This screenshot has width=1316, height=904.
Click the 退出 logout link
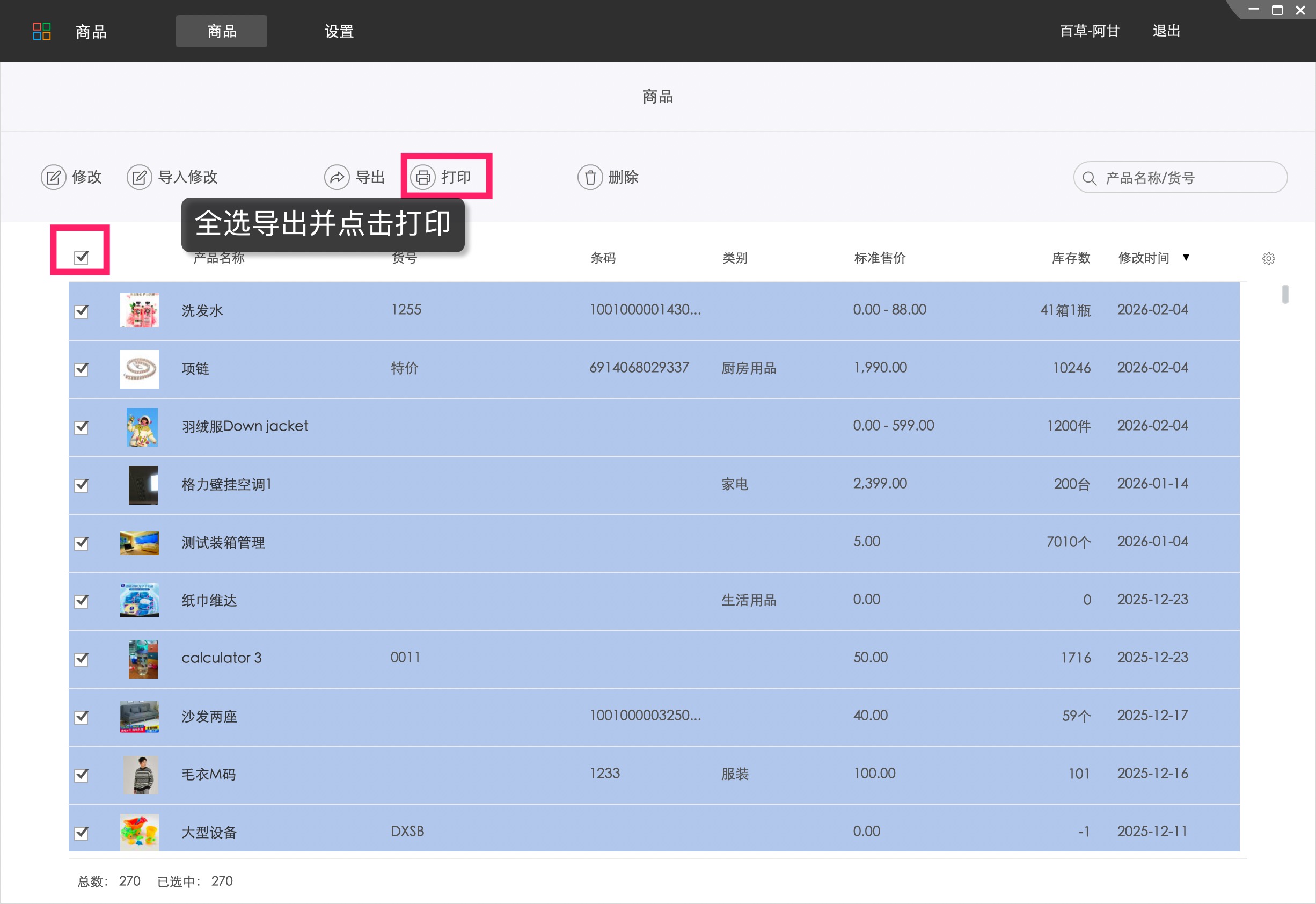point(1166,31)
